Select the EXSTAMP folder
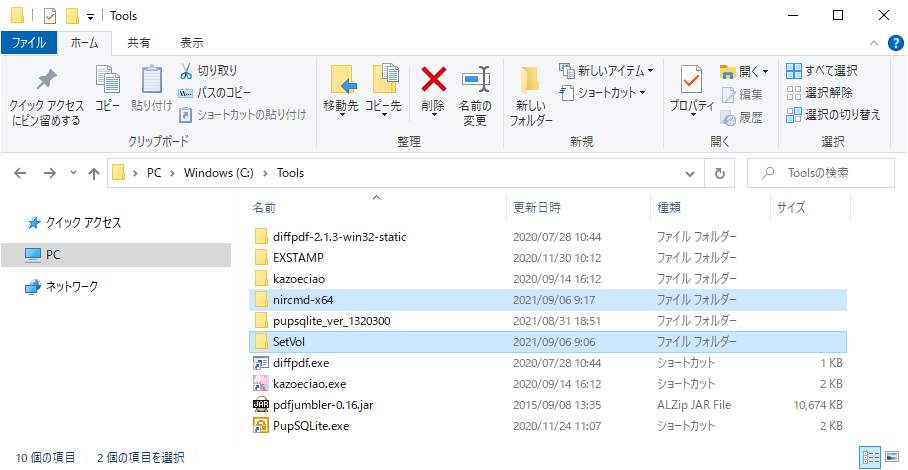 548,258
